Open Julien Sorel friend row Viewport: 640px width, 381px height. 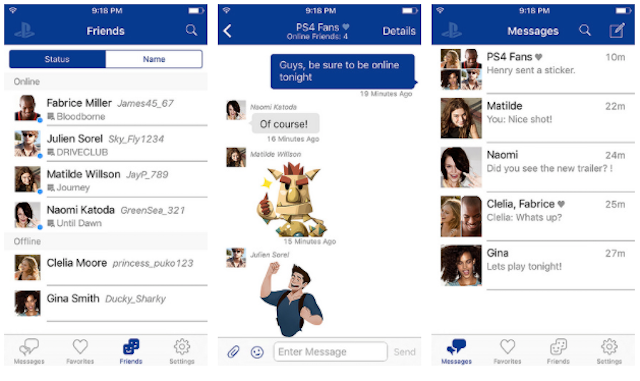click(106, 144)
